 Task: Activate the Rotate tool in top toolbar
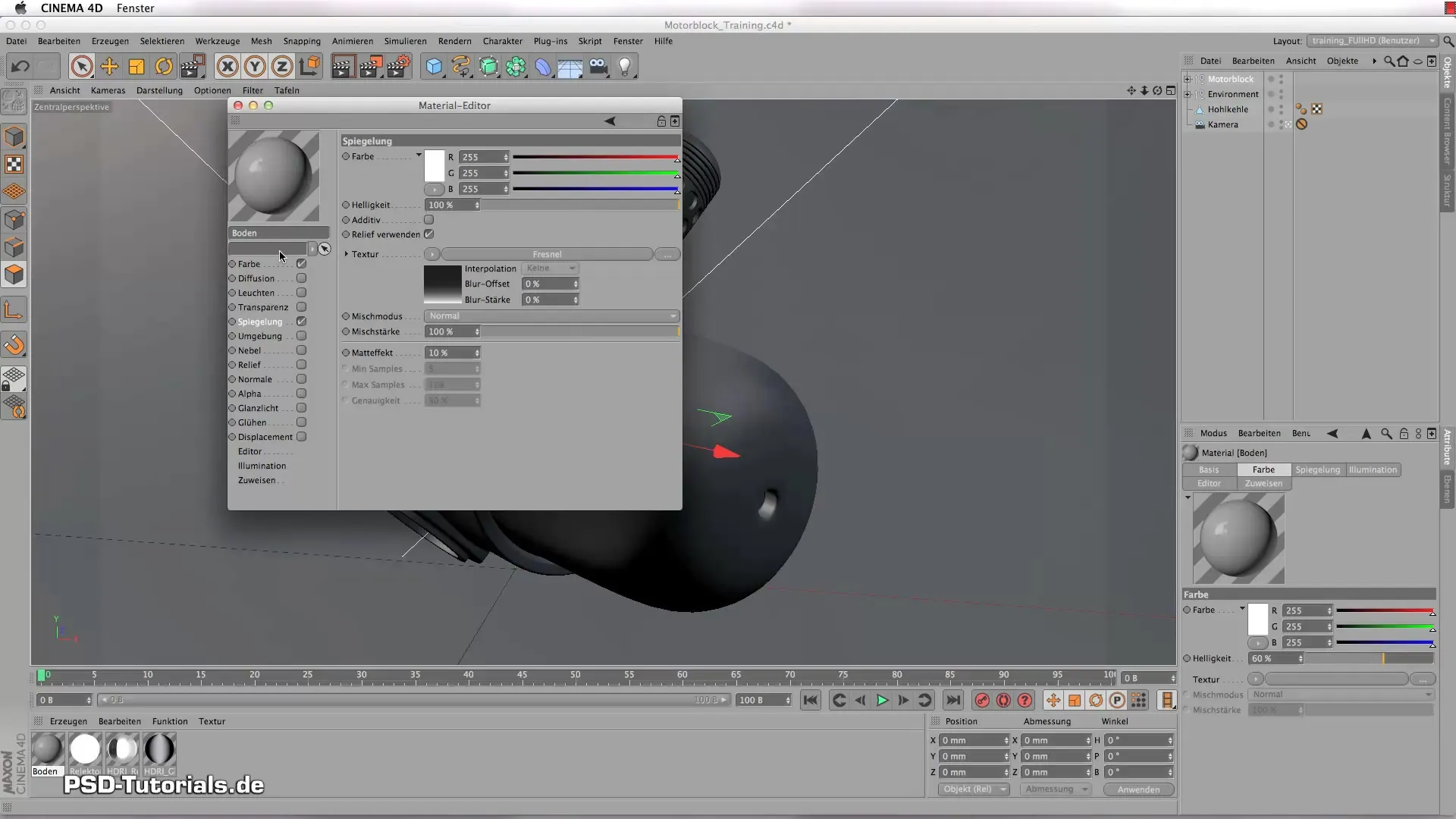(164, 67)
